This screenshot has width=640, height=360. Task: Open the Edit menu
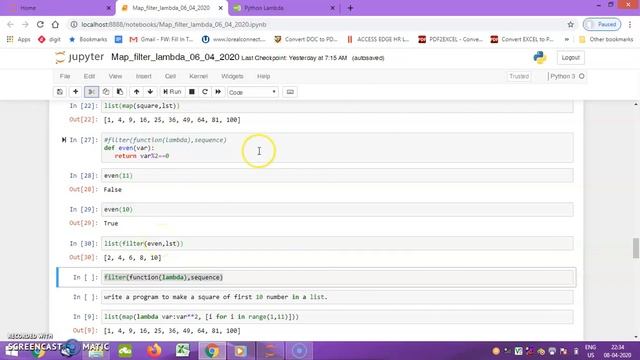point(89,76)
